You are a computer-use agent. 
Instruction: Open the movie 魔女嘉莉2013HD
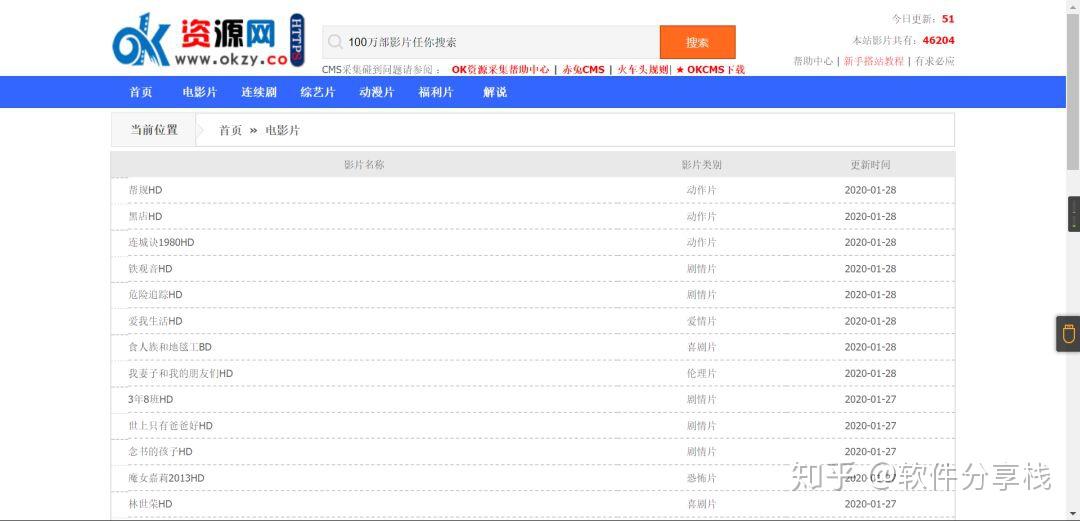click(166, 478)
